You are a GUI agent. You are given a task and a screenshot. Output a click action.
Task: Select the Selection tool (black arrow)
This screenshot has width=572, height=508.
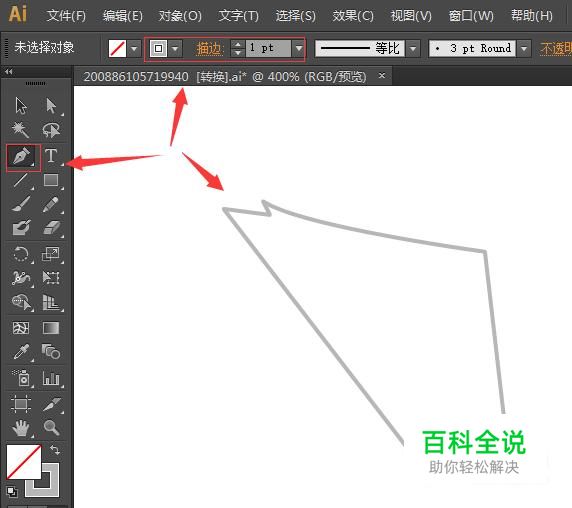click(x=21, y=106)
